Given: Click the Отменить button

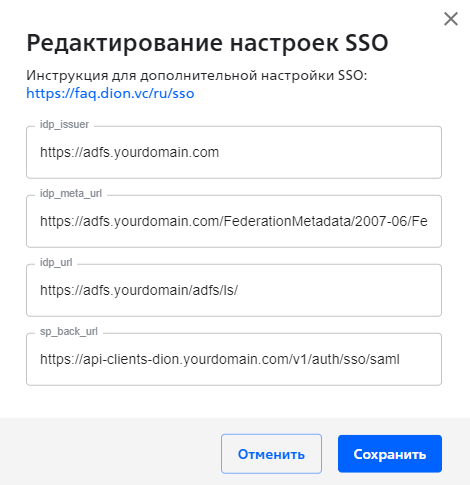Looking at the screenshot, I should (271, 454).
